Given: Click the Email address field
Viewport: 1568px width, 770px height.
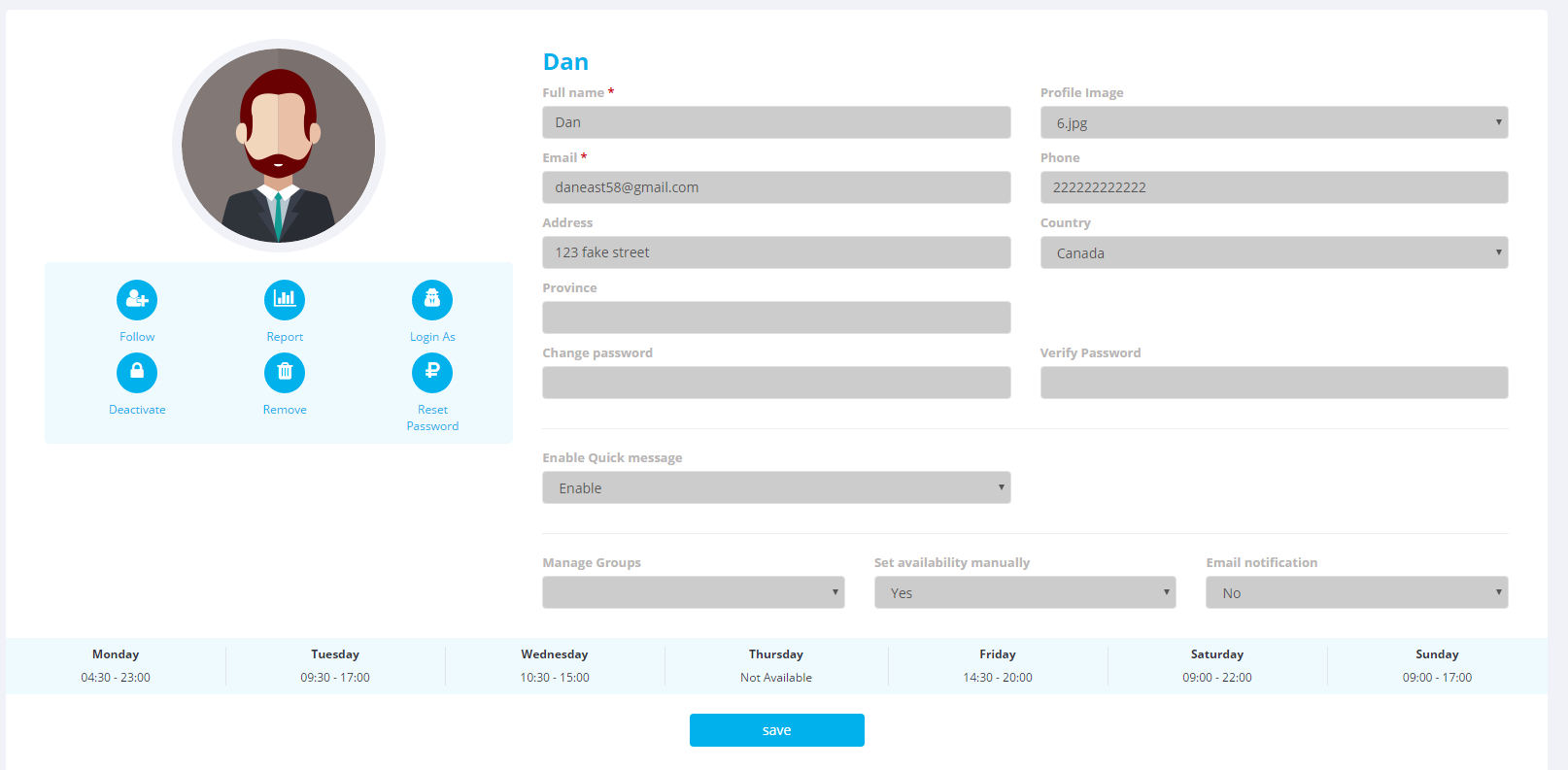Looking at the screenshot, I should 776,187.
